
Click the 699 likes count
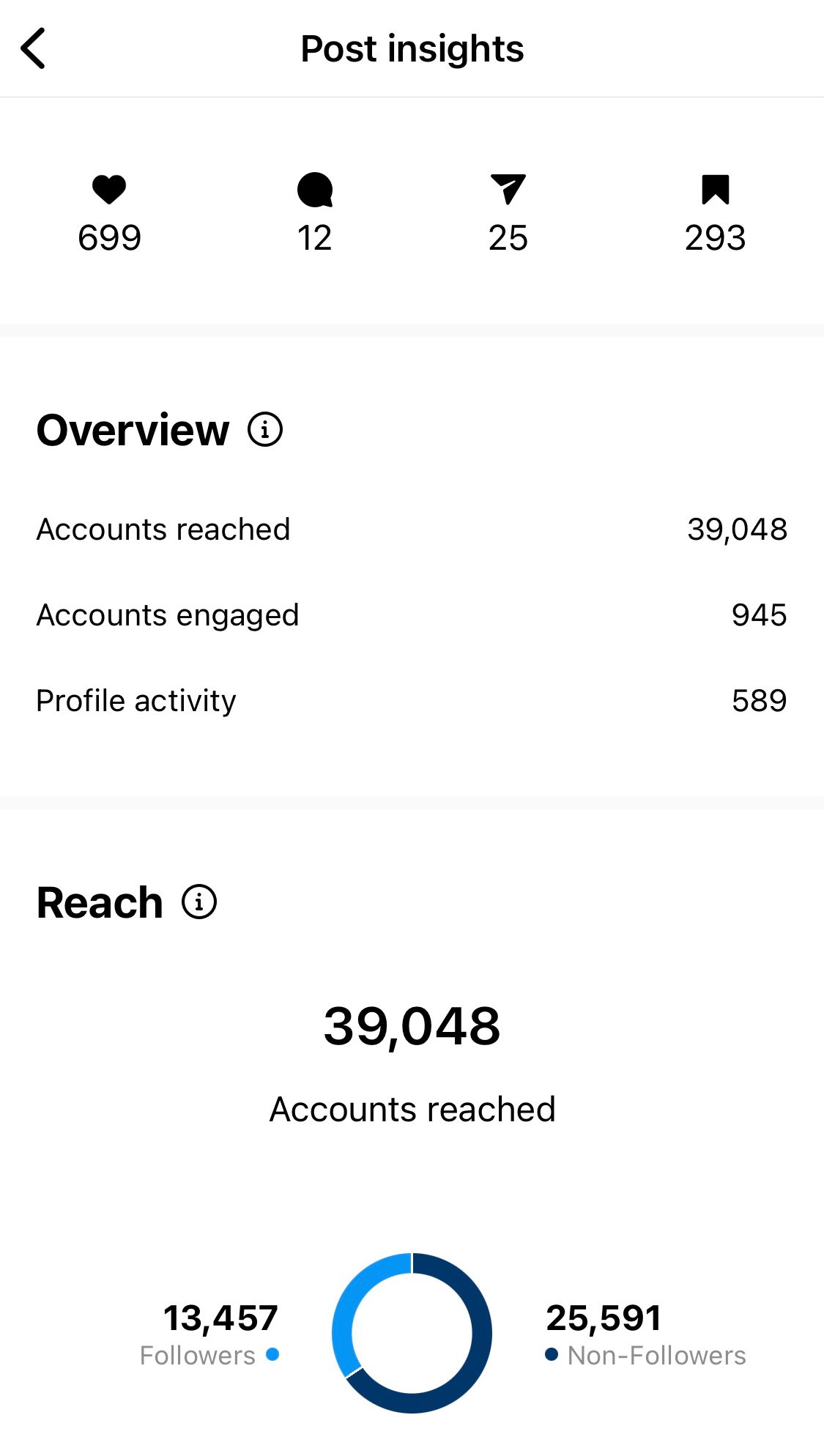tap(108, 237)
